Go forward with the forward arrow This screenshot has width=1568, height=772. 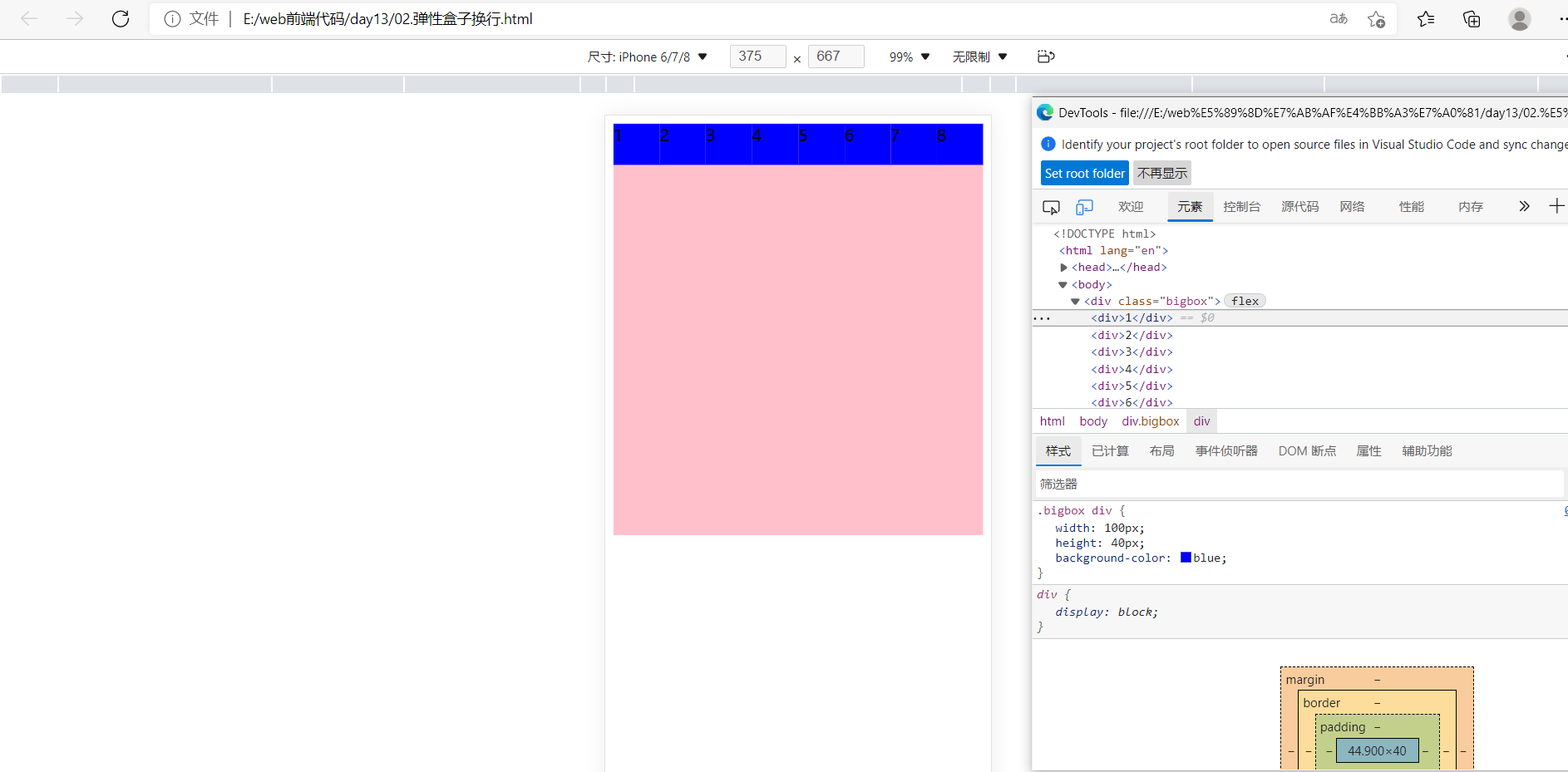click(75, 18)
